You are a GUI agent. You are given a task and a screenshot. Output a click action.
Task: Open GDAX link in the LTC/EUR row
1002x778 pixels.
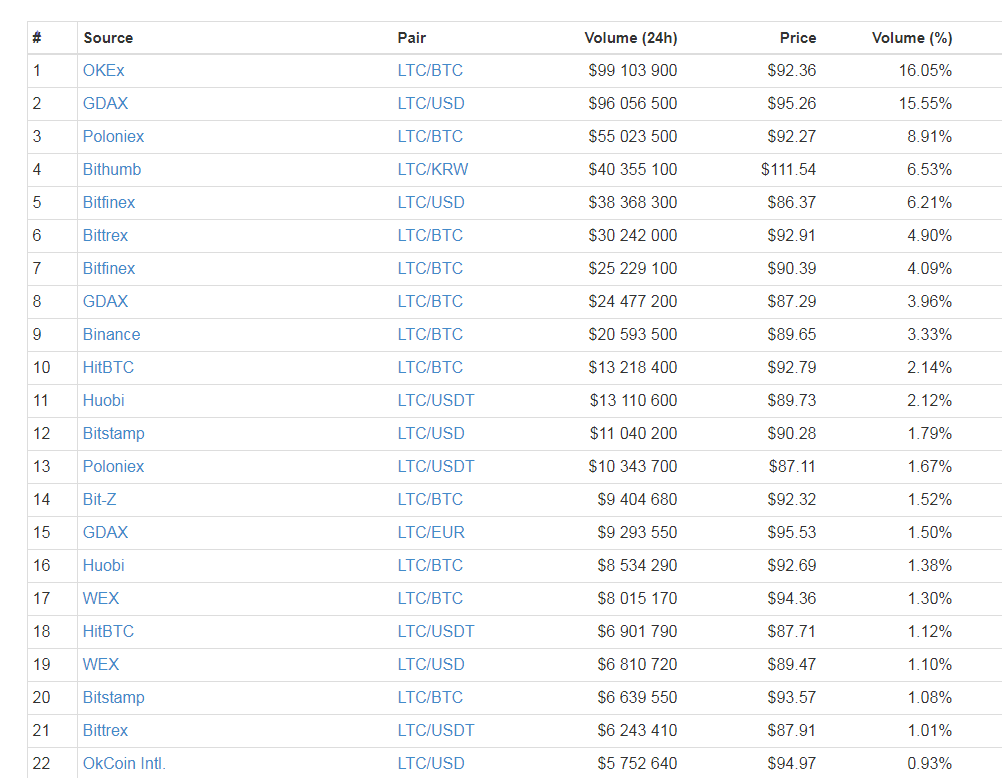105,533
